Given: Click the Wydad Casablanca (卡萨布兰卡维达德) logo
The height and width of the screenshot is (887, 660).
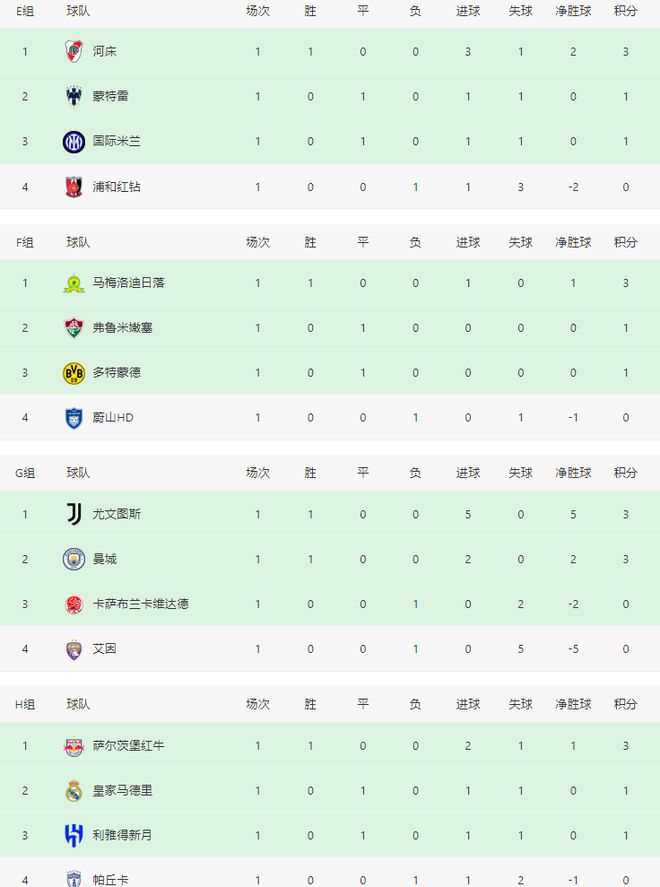Looking at the screenshot, I should coord(74,604).
